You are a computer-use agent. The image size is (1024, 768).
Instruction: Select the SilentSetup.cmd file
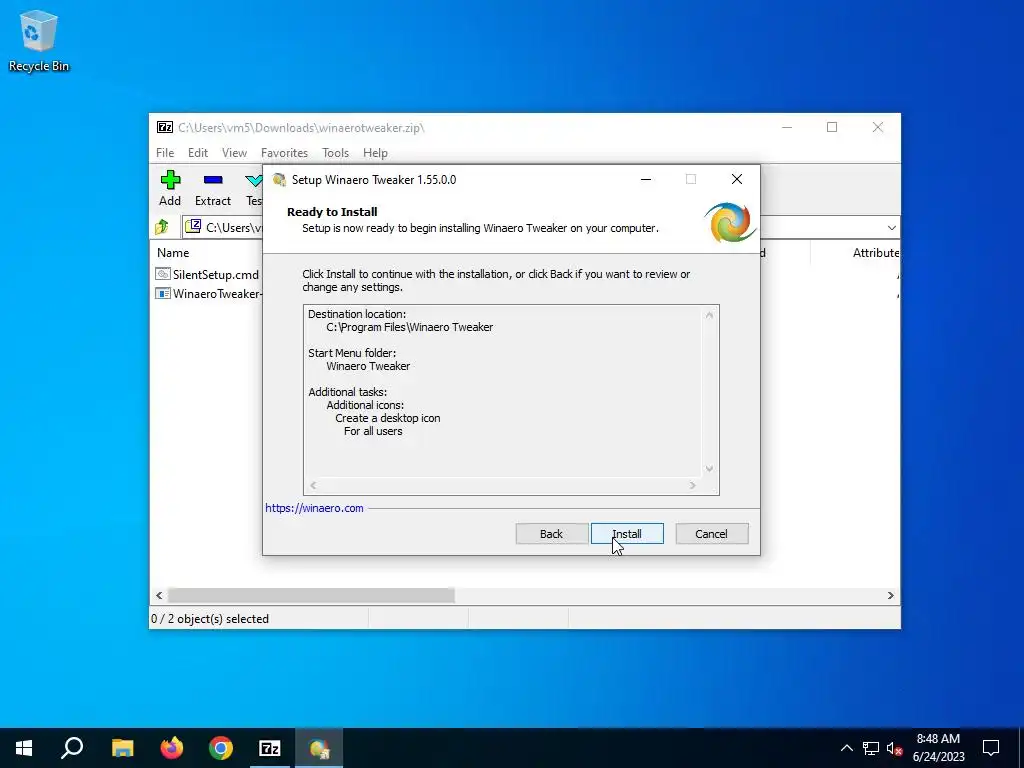tap(216, 275)
